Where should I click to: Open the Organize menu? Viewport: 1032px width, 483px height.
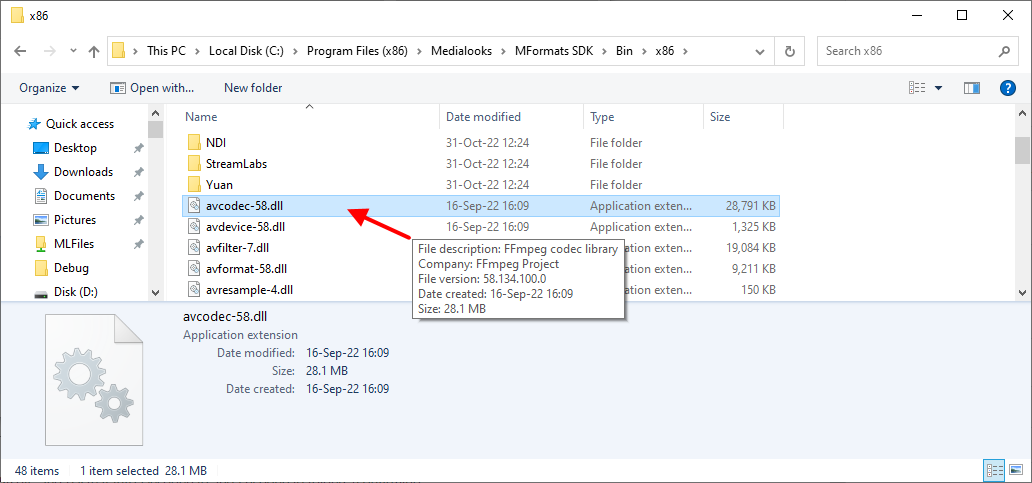click(x=49, y=88)
